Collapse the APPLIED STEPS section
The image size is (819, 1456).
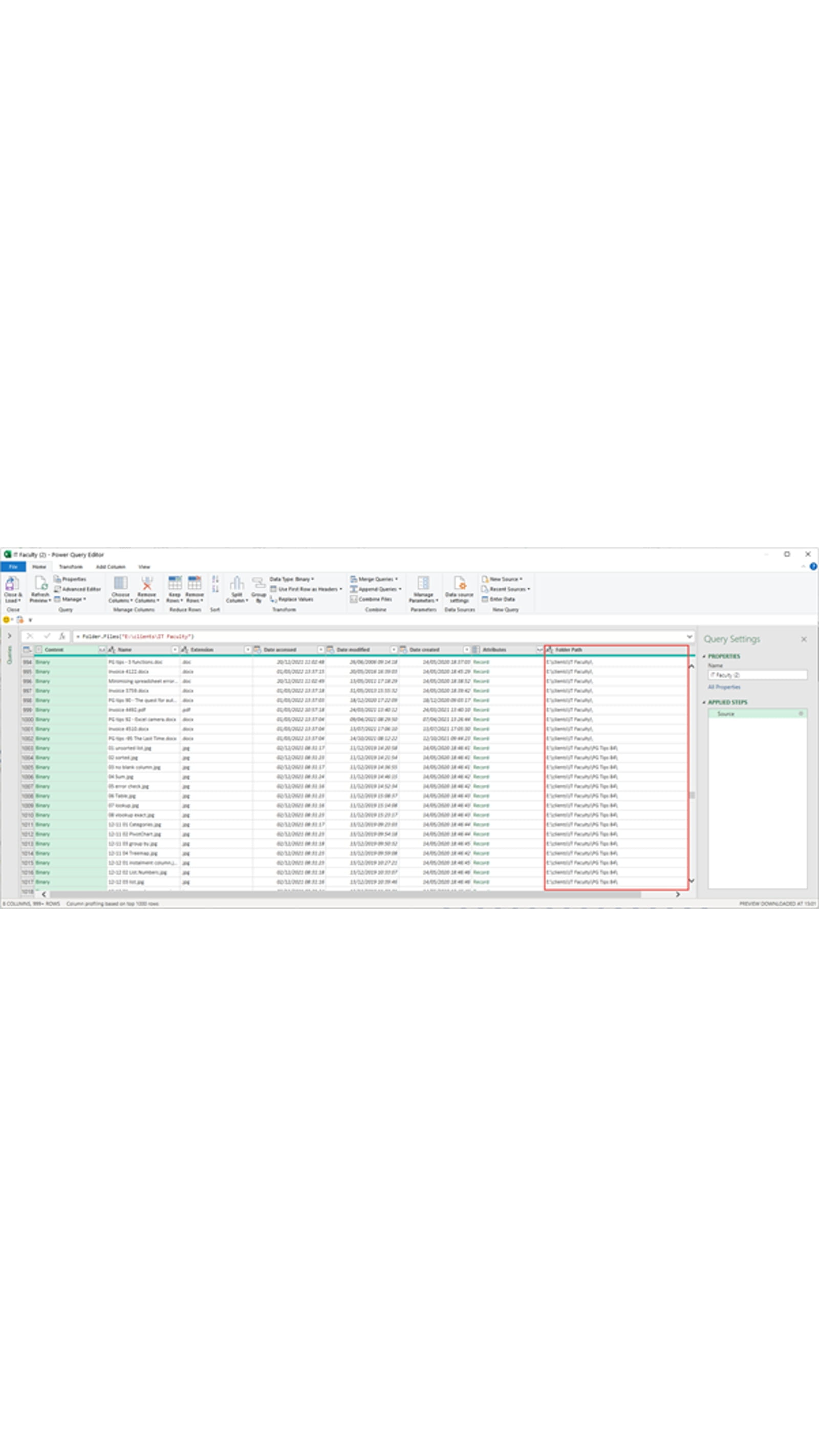click(x=704, y=702)
